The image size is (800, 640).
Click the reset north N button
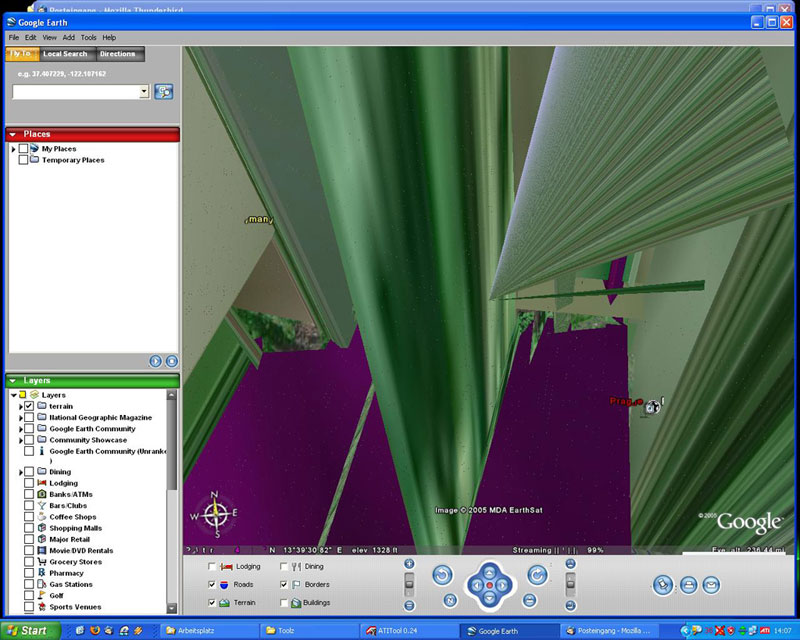450,600
